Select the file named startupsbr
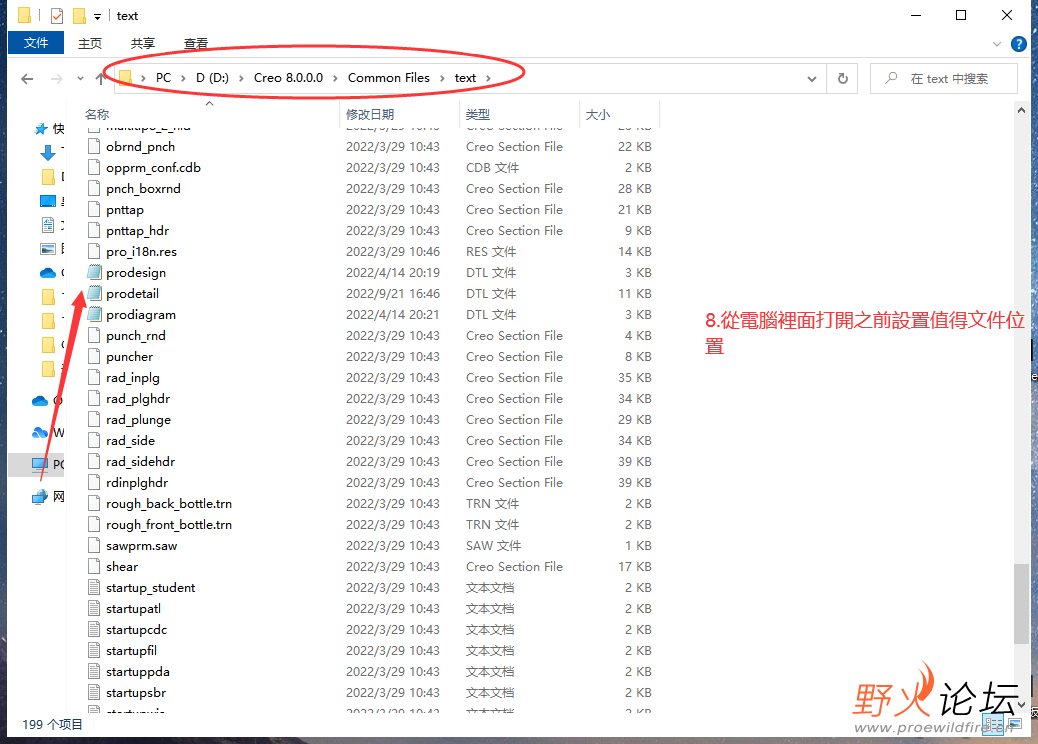Image resolution: width=1038 pixels, height=744 pixels. click(x=136, y=692)
